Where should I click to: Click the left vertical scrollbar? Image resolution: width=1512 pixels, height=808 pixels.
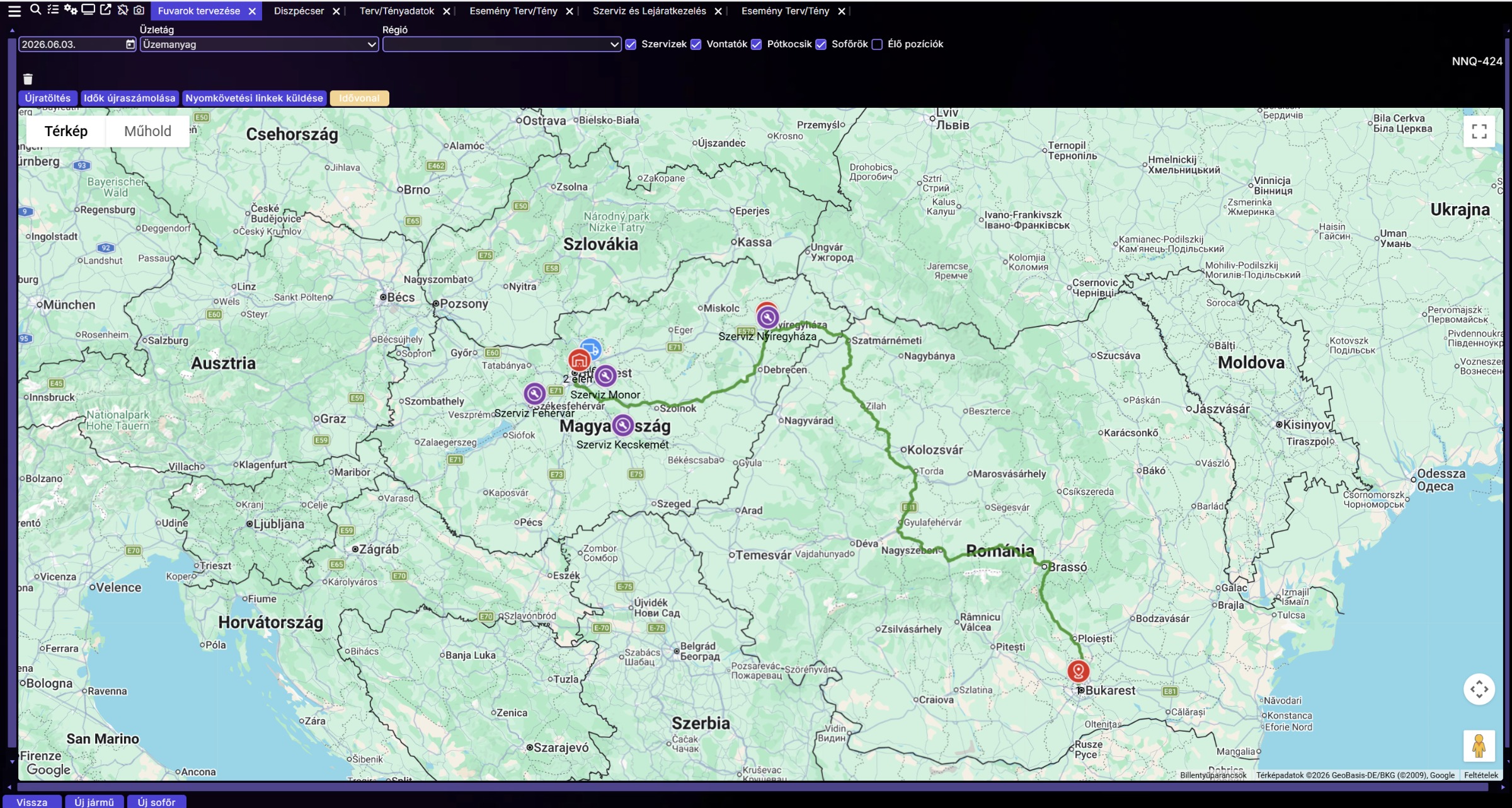tap(11, 392)
